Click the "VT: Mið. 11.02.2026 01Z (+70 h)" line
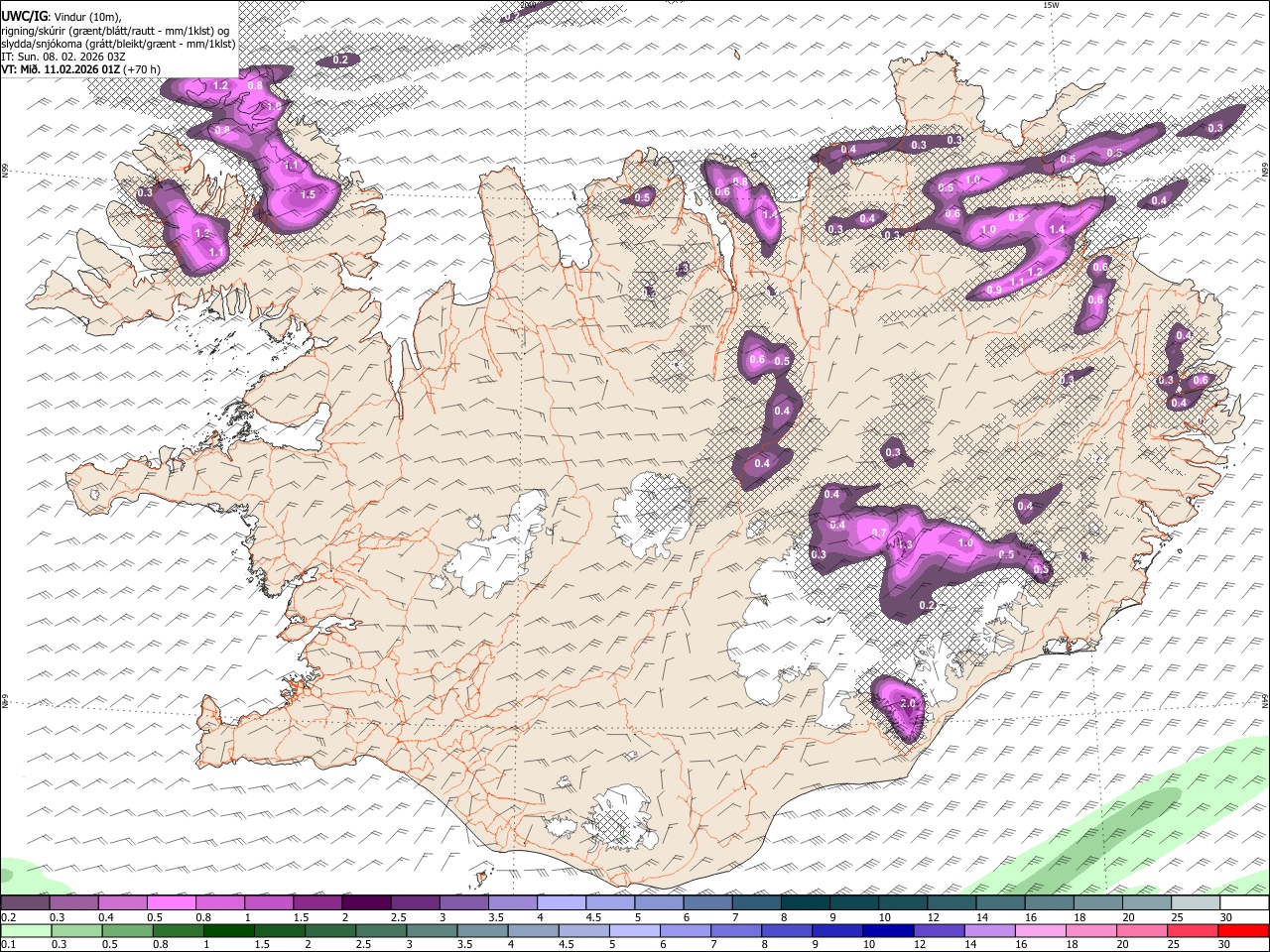1270x952 pixels. [x=80, y=69]
